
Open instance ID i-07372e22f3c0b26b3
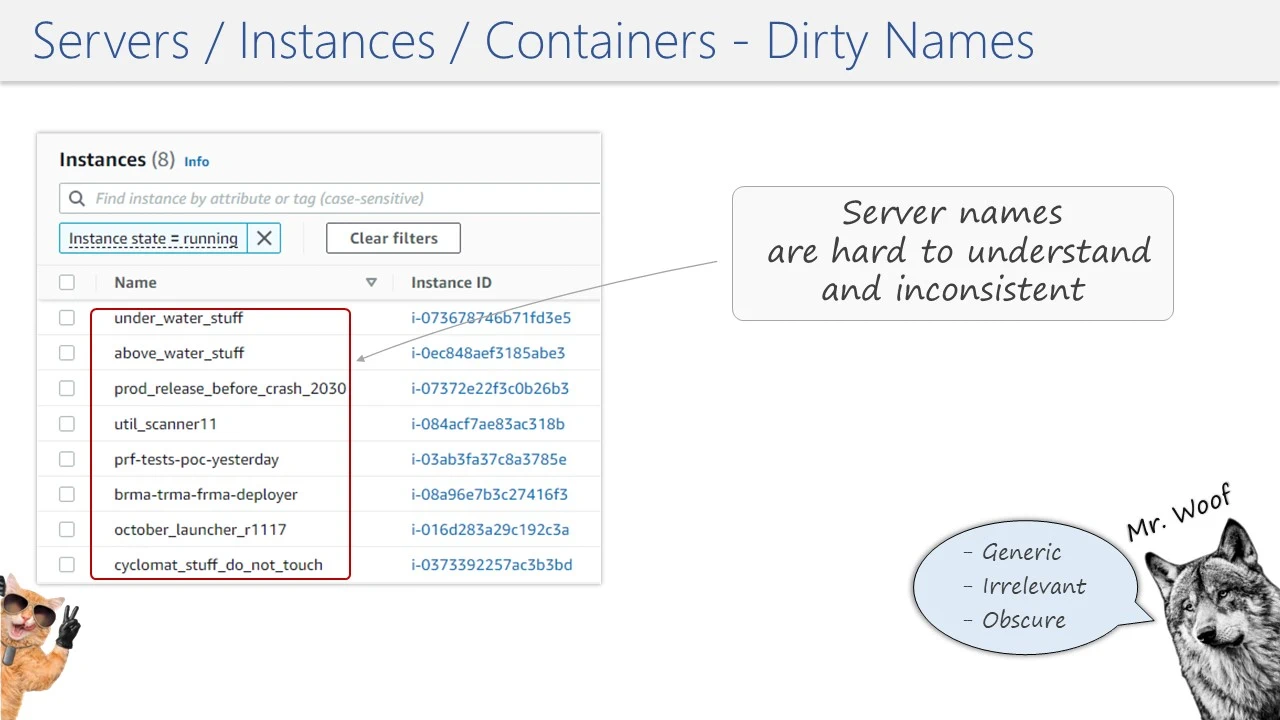(x=490, y=389)
